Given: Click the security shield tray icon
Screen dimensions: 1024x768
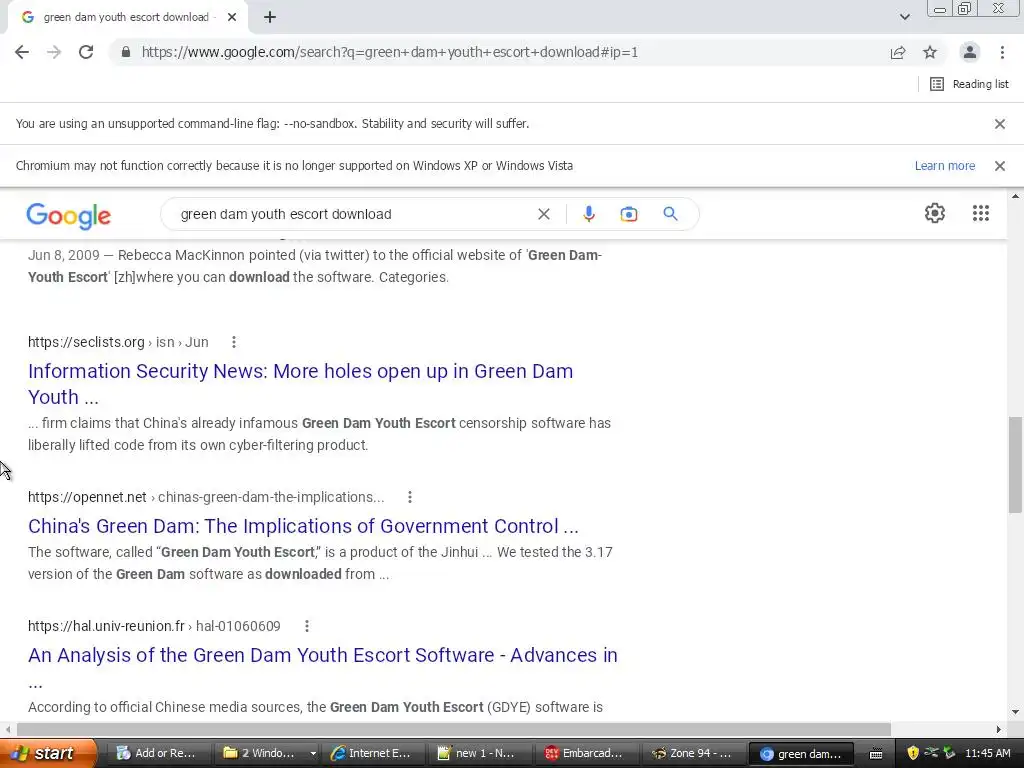Looking at the screenshot, I should [912, 753].
